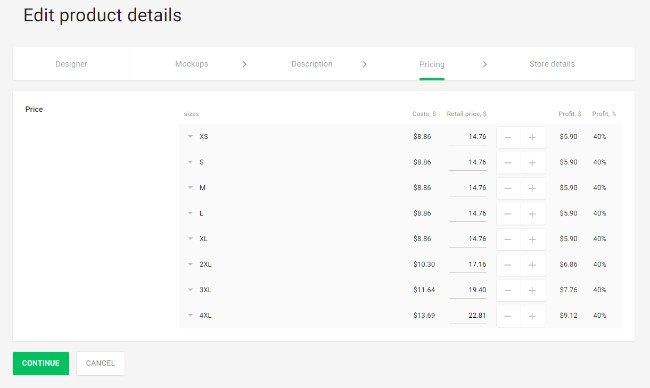Expand the 2XL size row arrow
Screen dimensions: 650x388
190,264
